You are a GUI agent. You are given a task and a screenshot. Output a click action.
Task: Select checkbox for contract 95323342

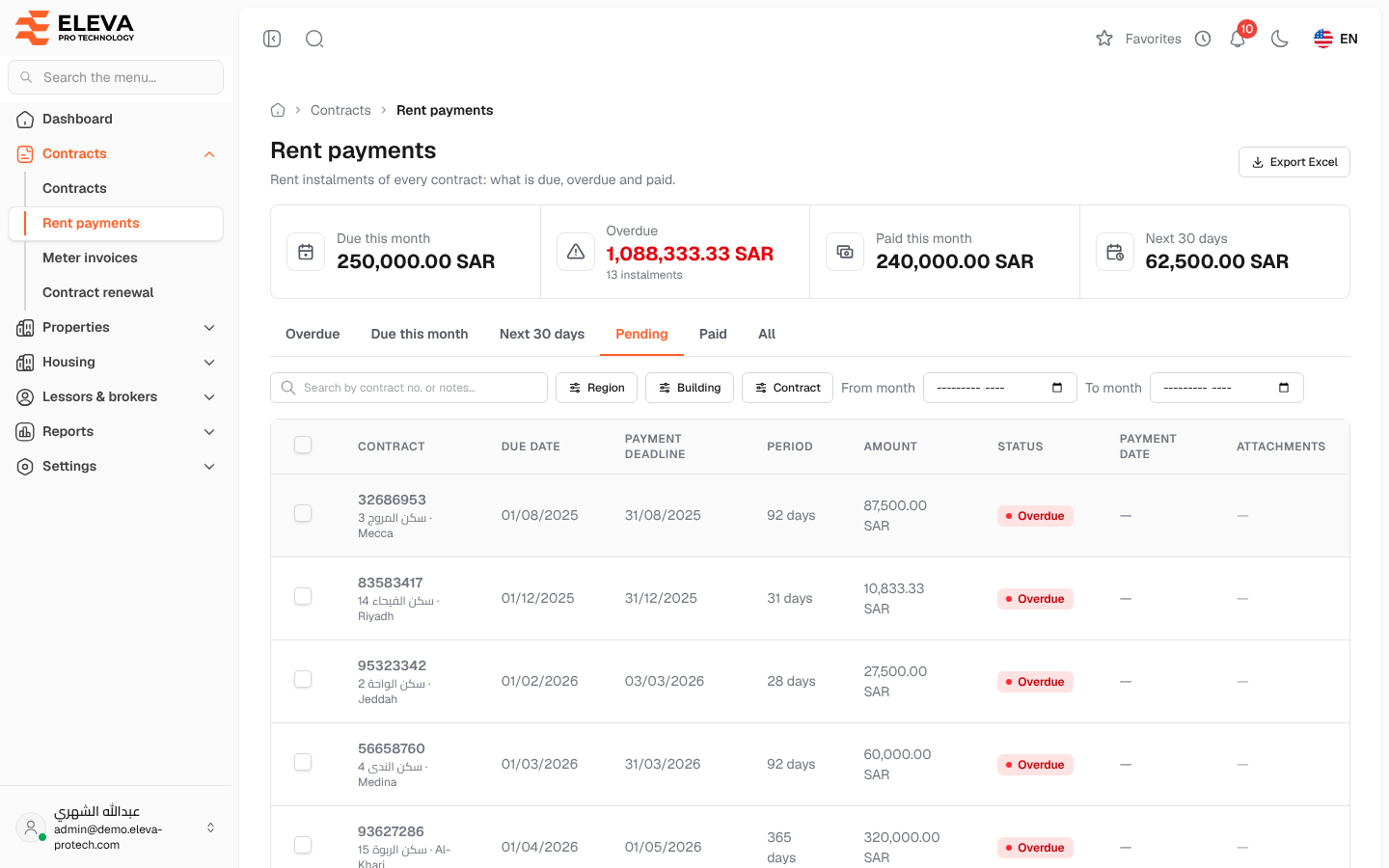point(303,679)
